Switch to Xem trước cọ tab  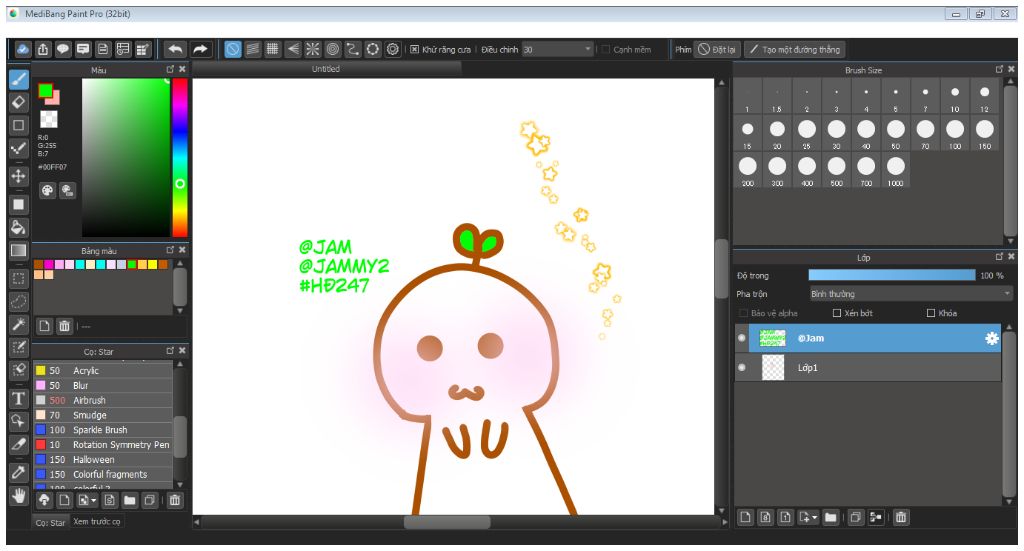click(x=97, y=522)
